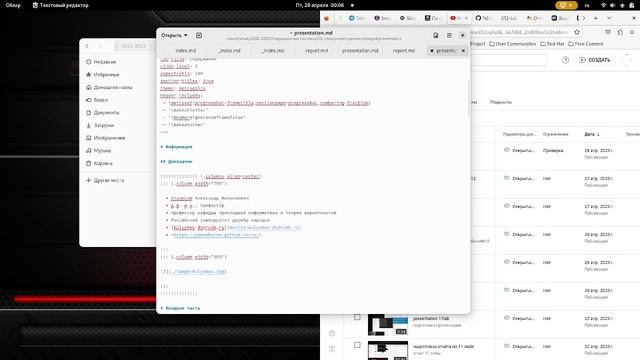The height and width of the screenshot is (360, 640).
Task: Open visibility dropdown in the Проверка row
Action: pyautogui.click(x=523, y=151)
